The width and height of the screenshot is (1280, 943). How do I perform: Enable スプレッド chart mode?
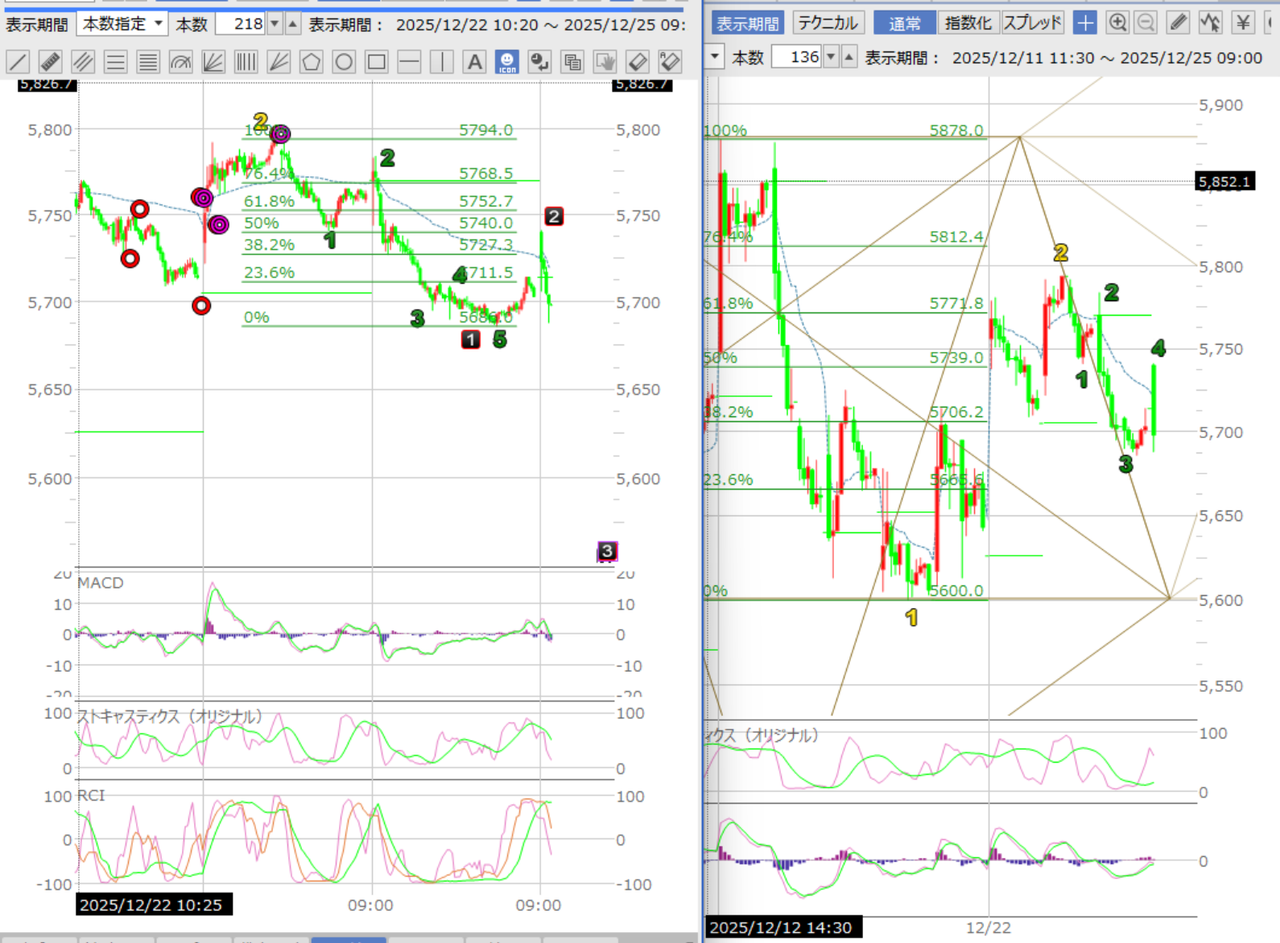(x=1033, y=22)
